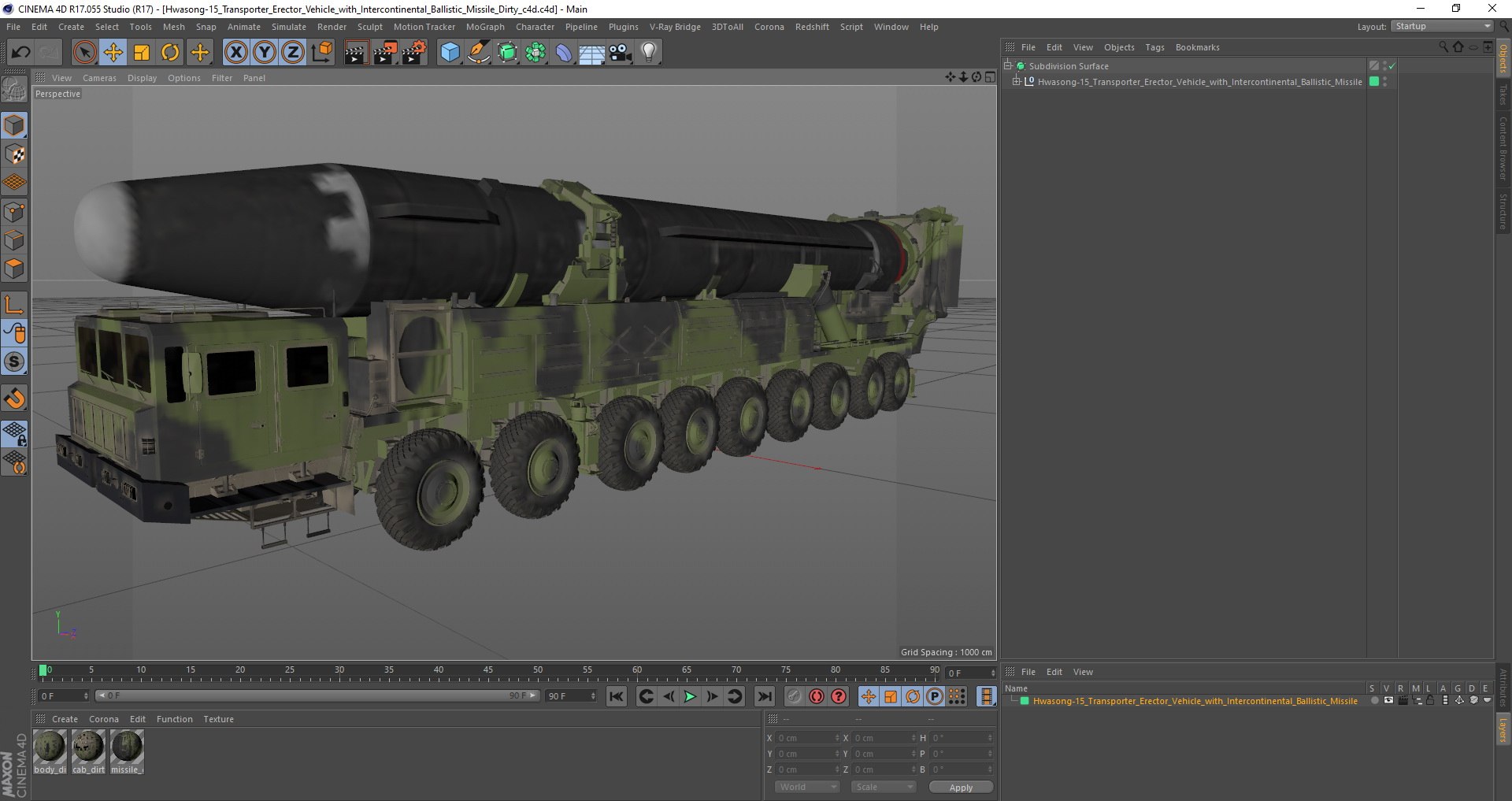Click the animation range slider bar
1512x801 pixels.
pos(317,695)
